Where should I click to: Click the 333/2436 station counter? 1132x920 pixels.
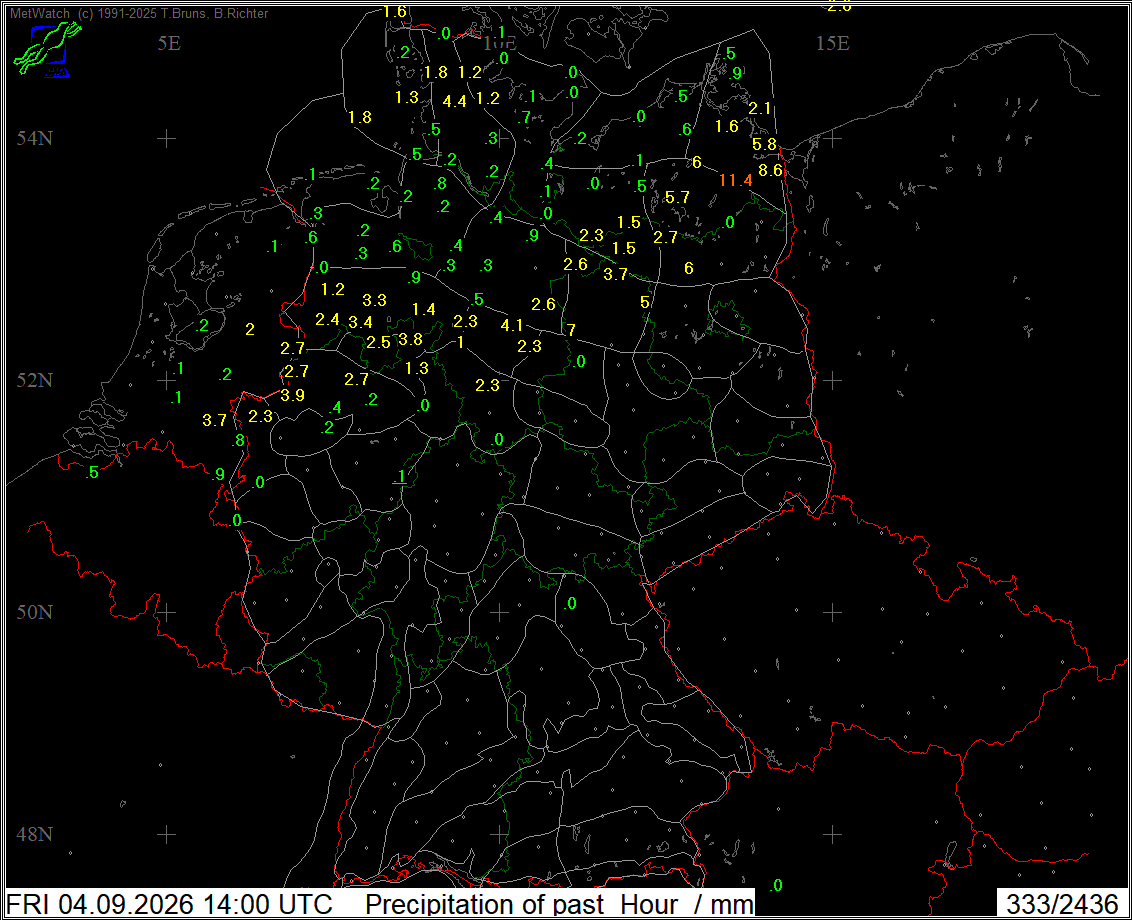click(1062, 904)
